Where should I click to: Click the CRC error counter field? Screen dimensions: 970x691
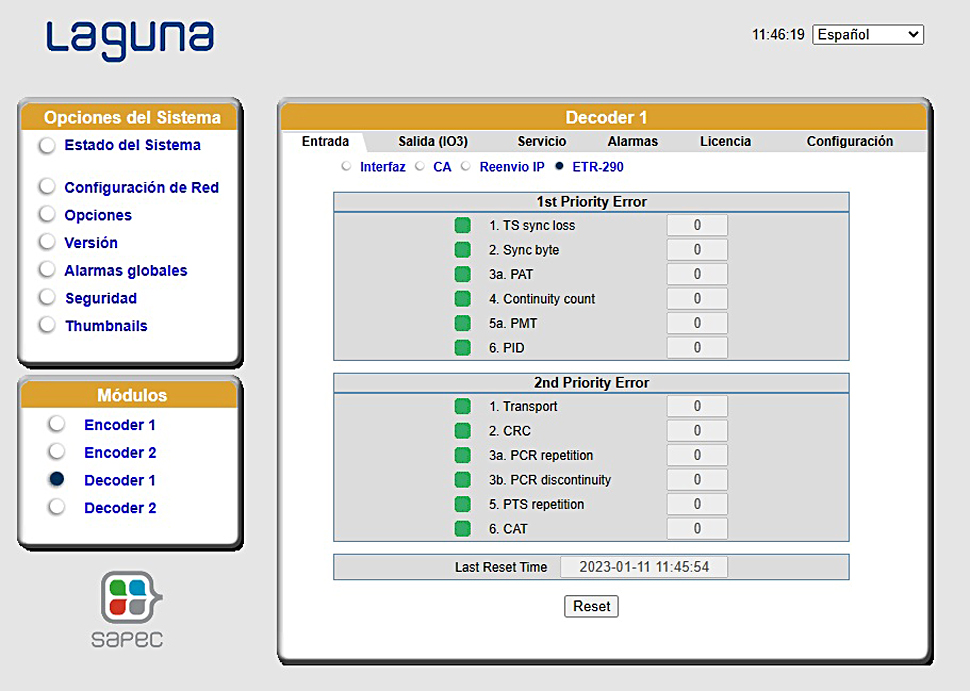click(x=697, y=431)
